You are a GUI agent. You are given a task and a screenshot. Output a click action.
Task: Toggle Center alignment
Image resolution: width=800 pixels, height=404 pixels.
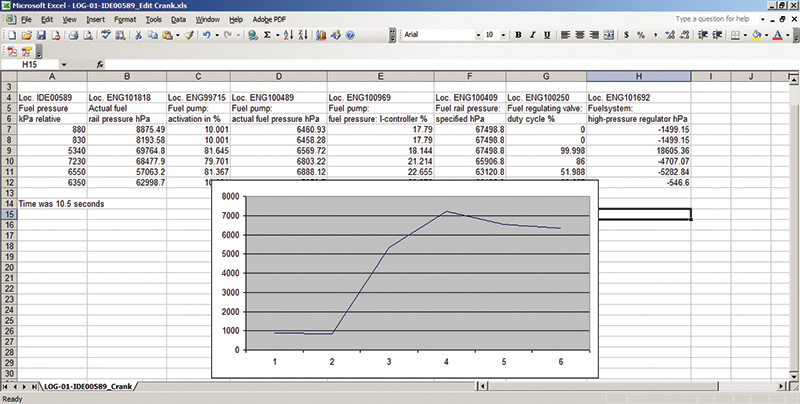click(580, 35)
